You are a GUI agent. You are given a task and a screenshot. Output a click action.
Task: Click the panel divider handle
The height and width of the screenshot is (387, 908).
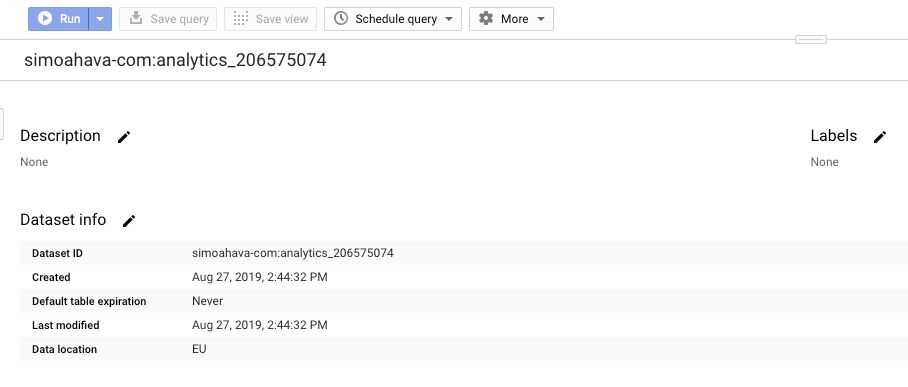811,39
